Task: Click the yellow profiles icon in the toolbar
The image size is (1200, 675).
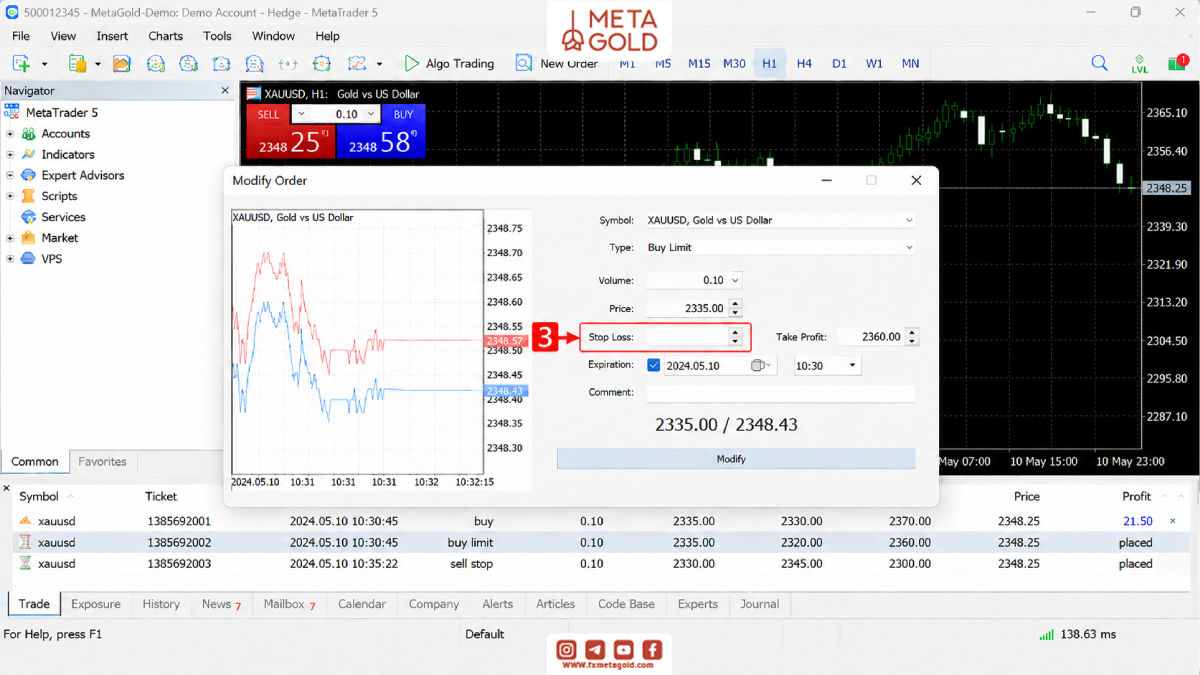Action: (77, 63)
